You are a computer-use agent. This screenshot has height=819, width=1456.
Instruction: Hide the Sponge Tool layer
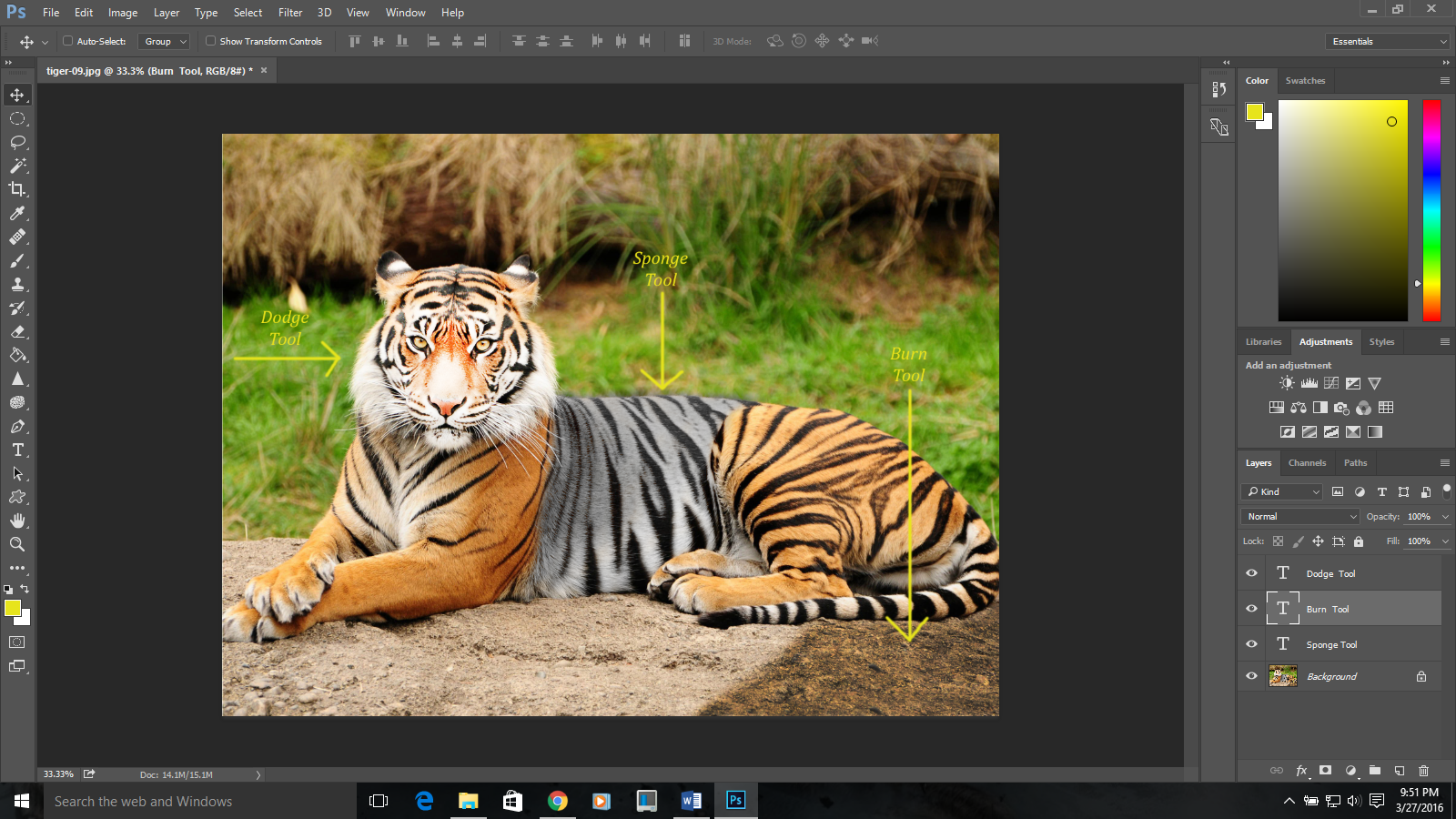click(1251, 643)
